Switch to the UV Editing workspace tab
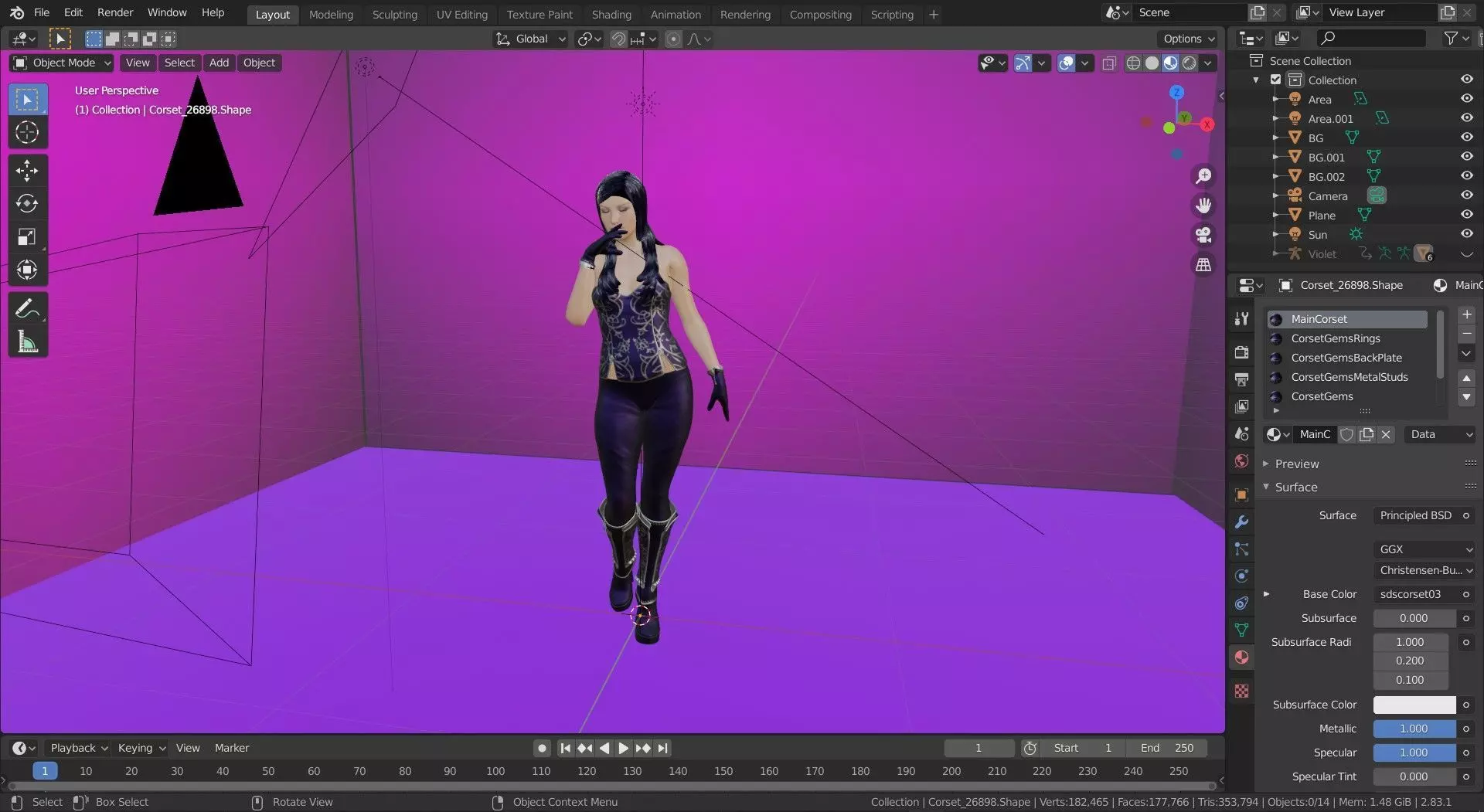1484x812 pixels. click(x=461, y=14)
